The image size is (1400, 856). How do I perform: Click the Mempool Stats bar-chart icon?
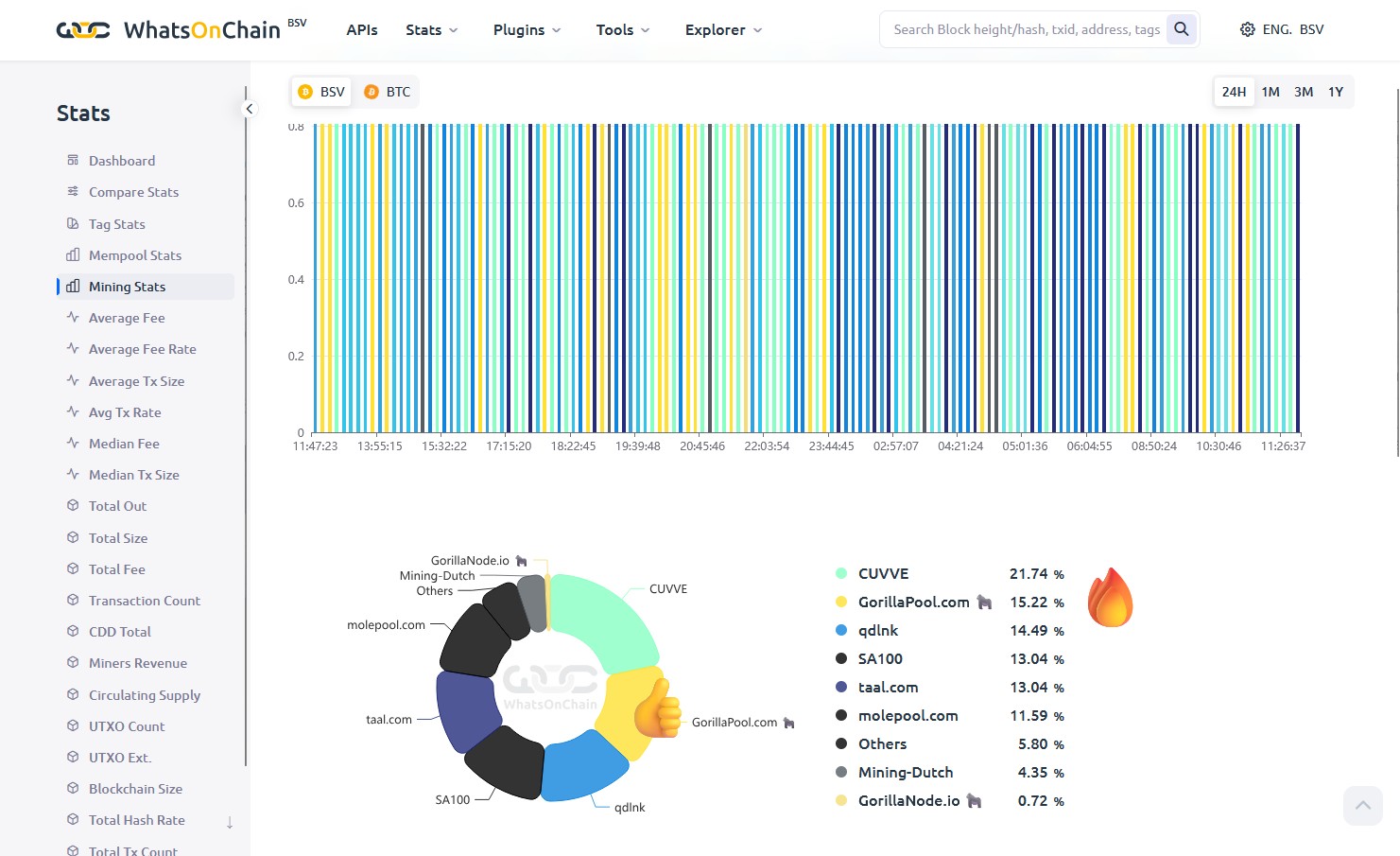(73, 255)
